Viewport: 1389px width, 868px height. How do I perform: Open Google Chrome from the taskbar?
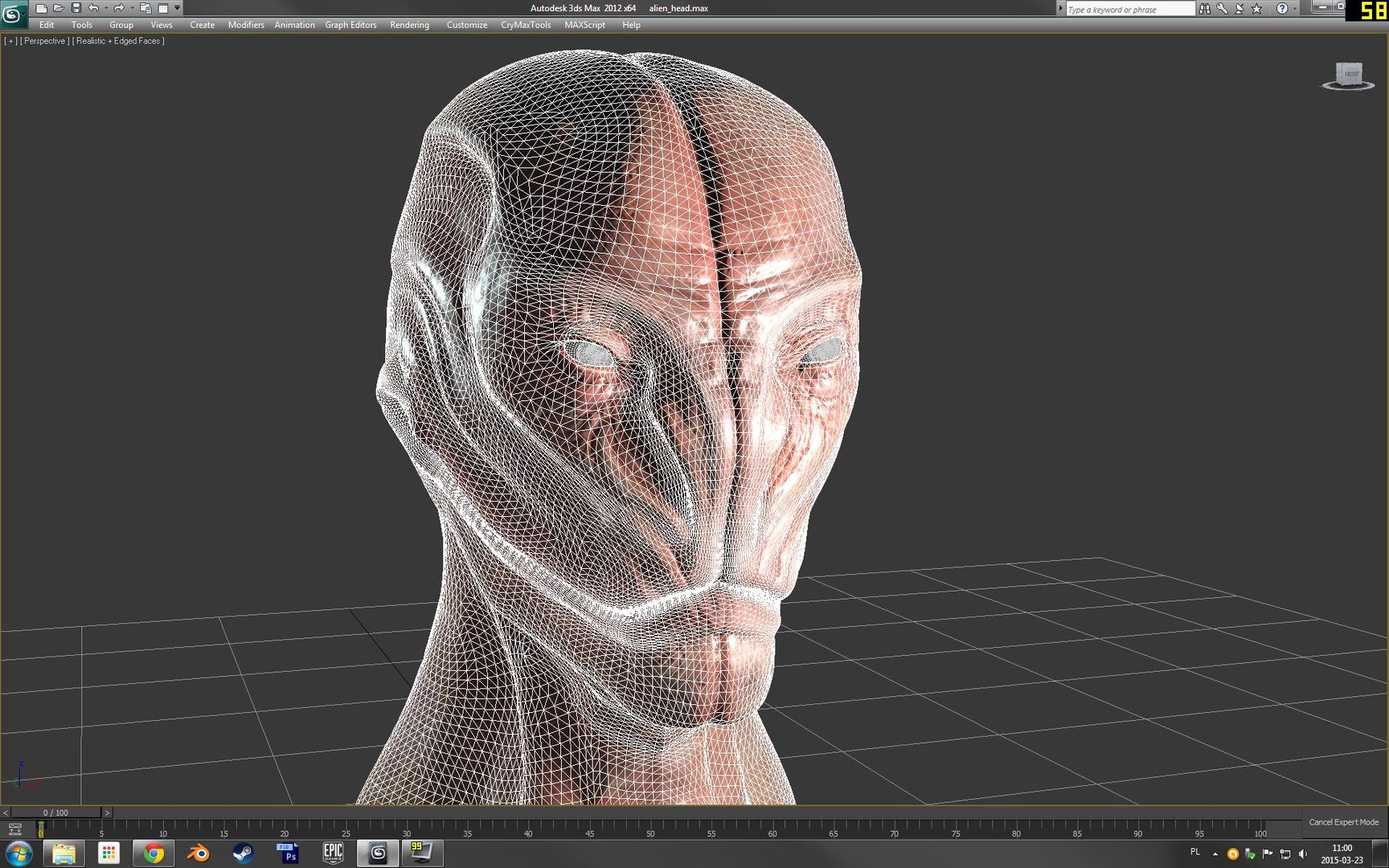pyautogui.click(x=154, y=854)
